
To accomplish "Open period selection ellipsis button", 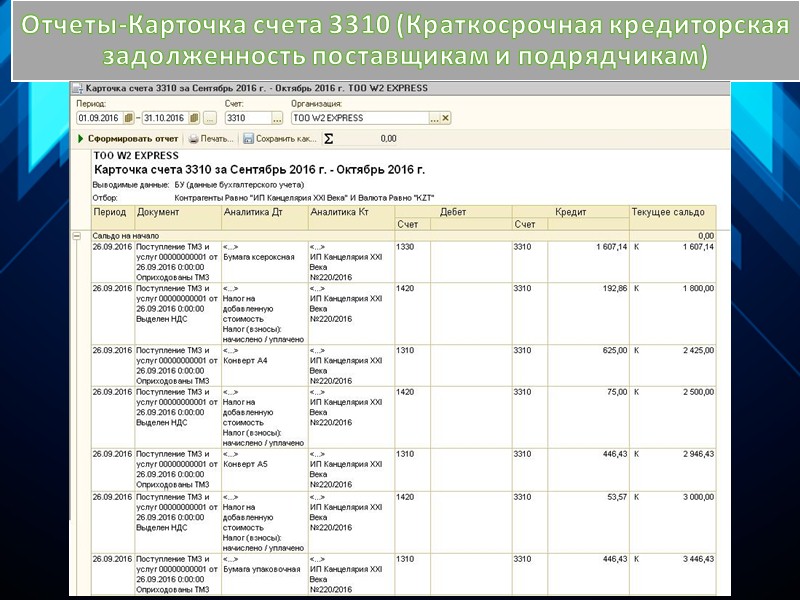I will click(x=210, y=118).
